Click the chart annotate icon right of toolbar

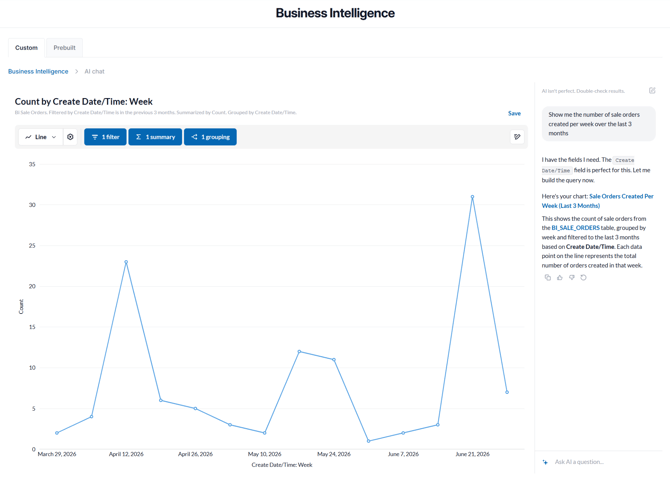tap(517, 137)
